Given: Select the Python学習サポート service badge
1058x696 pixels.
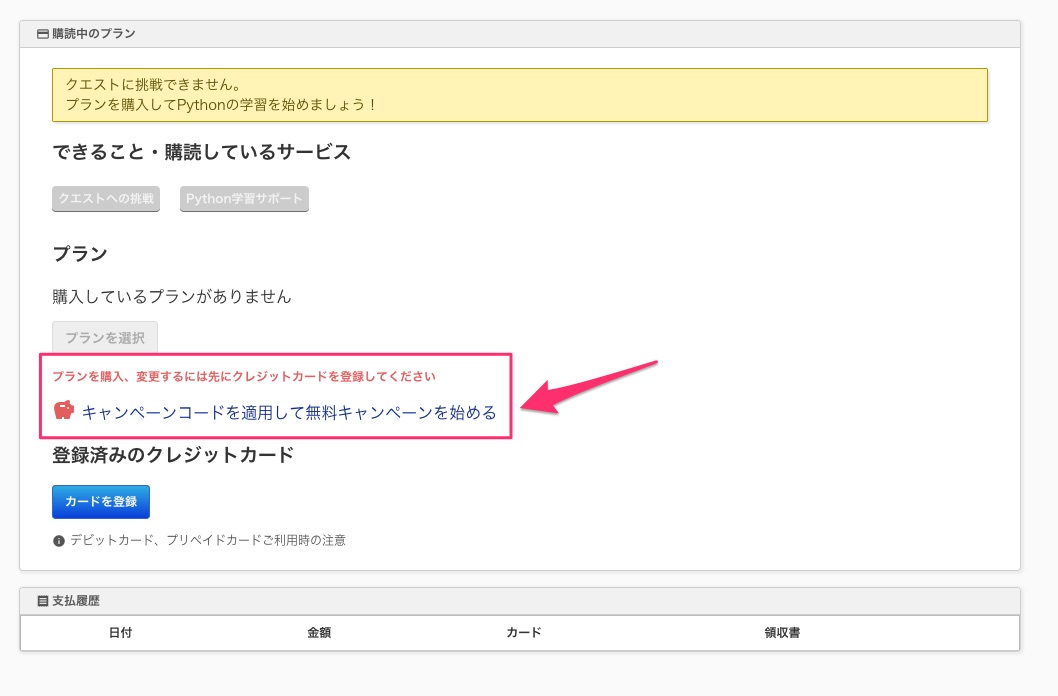Looking at the screenshot, I should click(x=244, y=199).
